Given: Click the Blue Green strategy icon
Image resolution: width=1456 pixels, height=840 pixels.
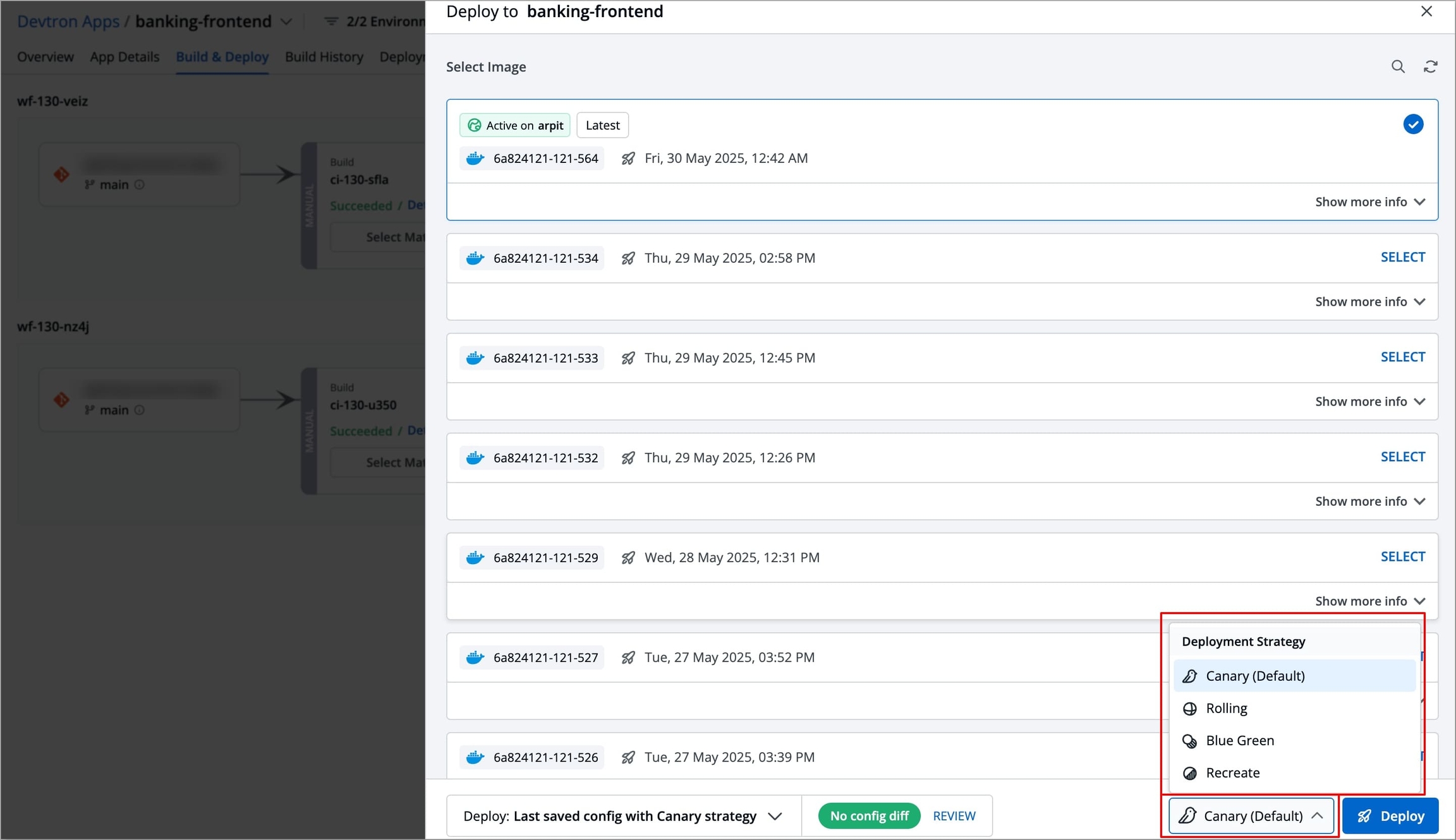Looking at the screenshot, I should [1190, 741].
